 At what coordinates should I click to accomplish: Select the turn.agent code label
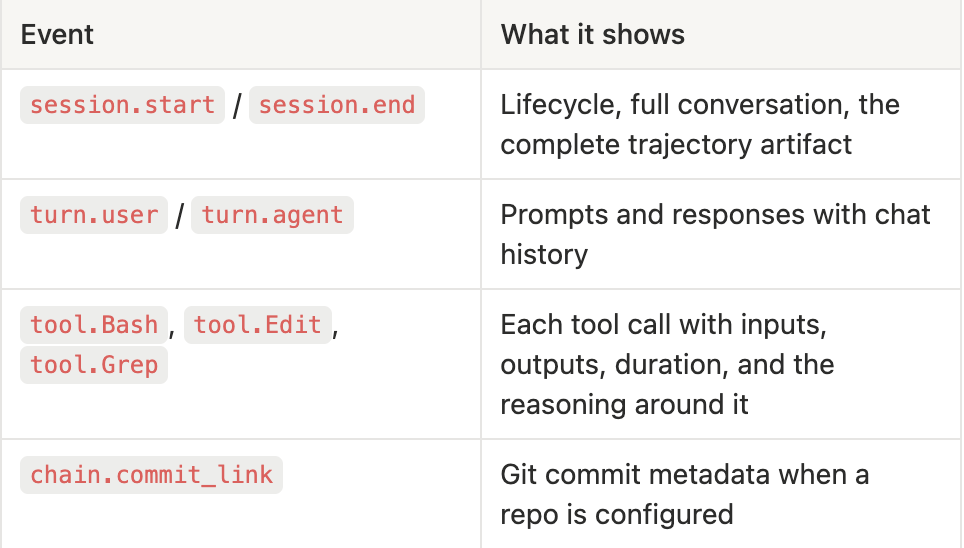(272, 215)
